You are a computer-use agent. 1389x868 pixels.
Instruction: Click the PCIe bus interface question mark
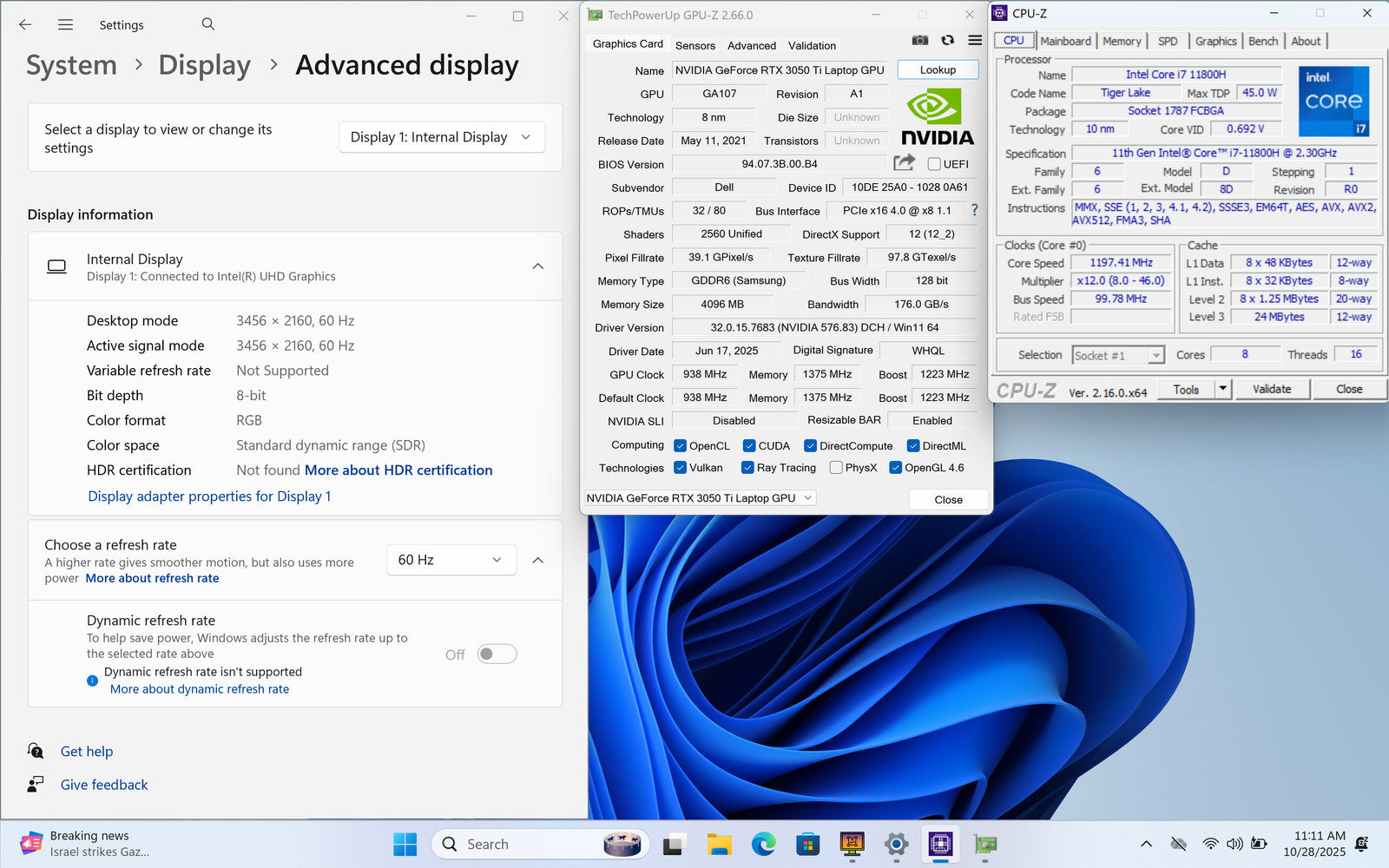[974, 210]
